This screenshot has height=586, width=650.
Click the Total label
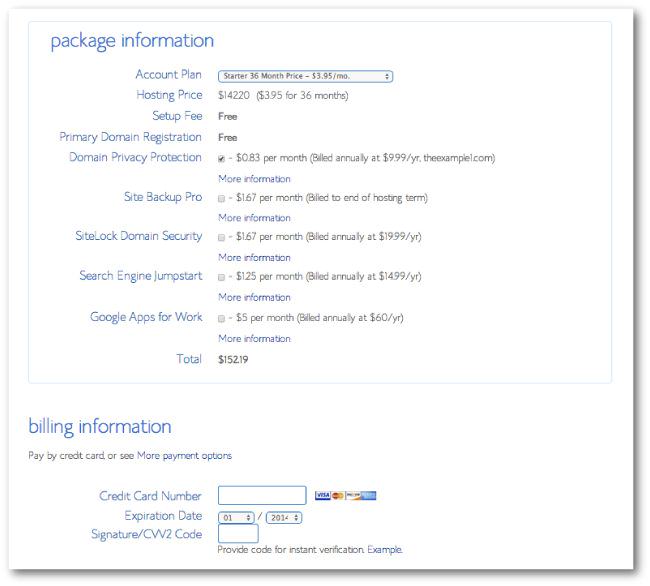tap(189, 359)
